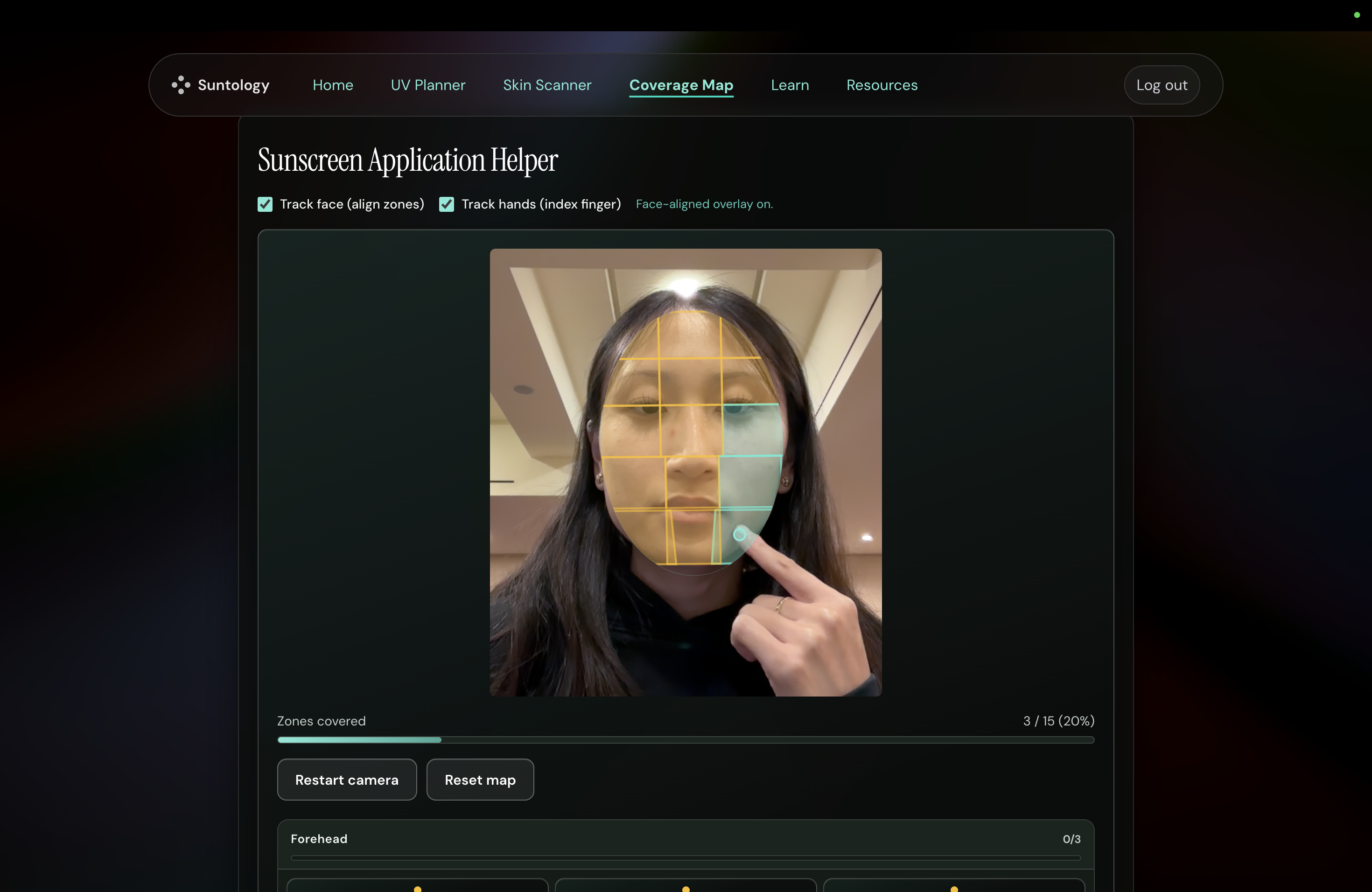Click the Zones covered progress bar
The image size is (1372, 892).
click(685, 740)
